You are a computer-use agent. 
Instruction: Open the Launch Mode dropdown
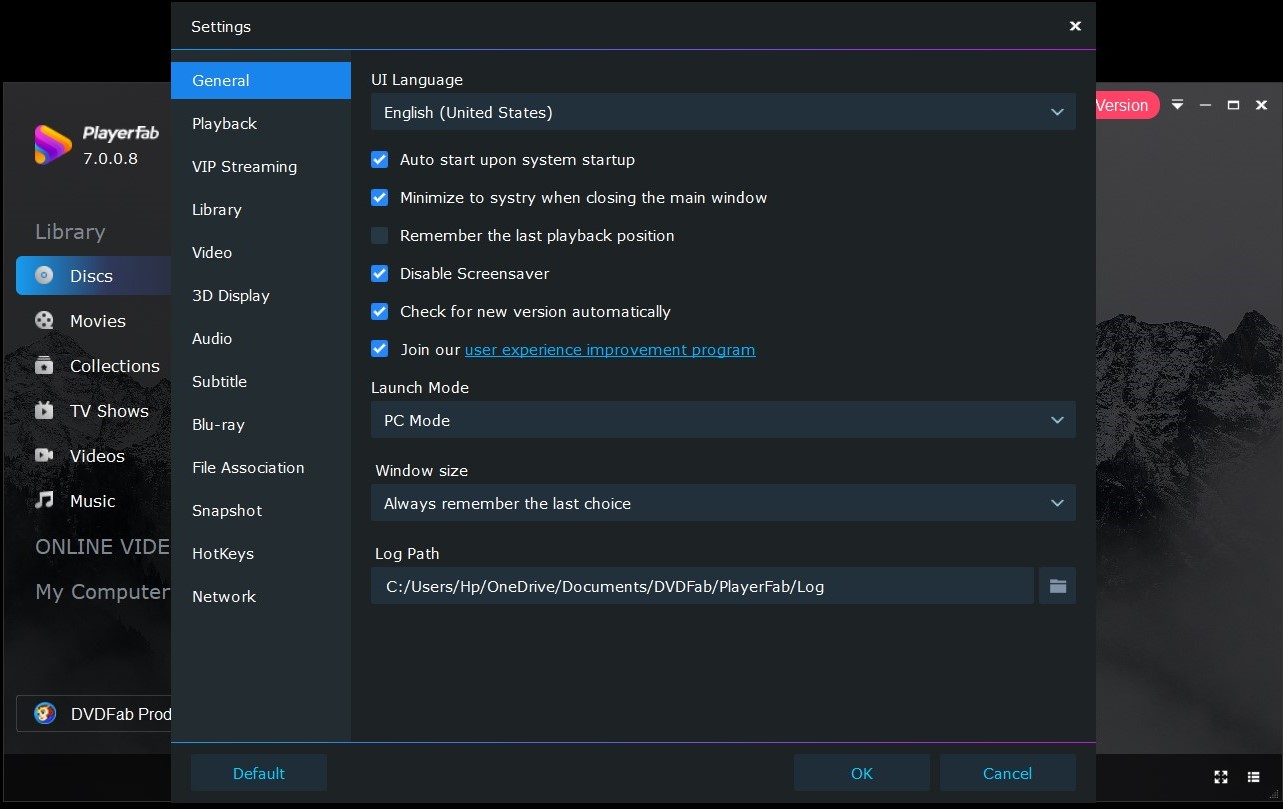tap(722, 420)
